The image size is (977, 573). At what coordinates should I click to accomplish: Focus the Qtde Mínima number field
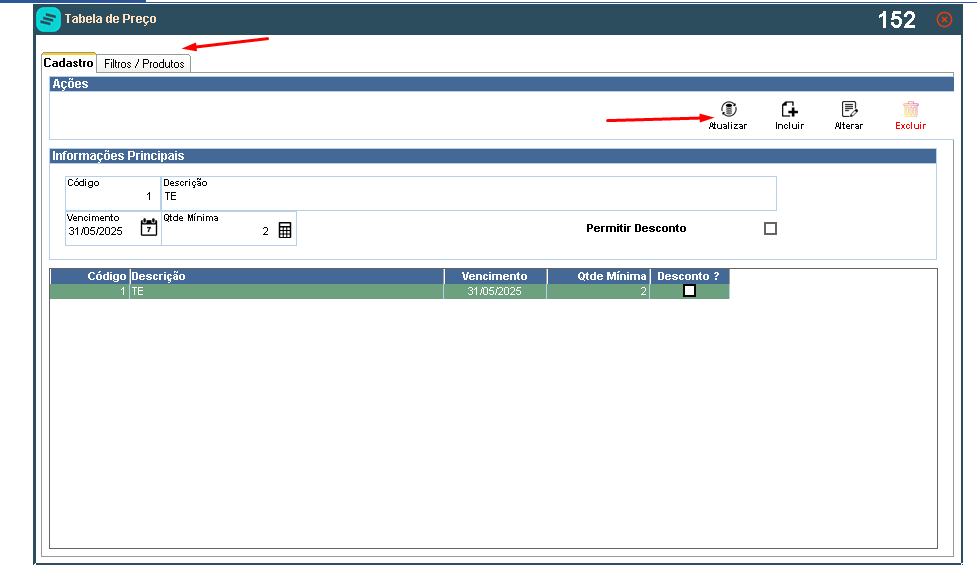219,229
